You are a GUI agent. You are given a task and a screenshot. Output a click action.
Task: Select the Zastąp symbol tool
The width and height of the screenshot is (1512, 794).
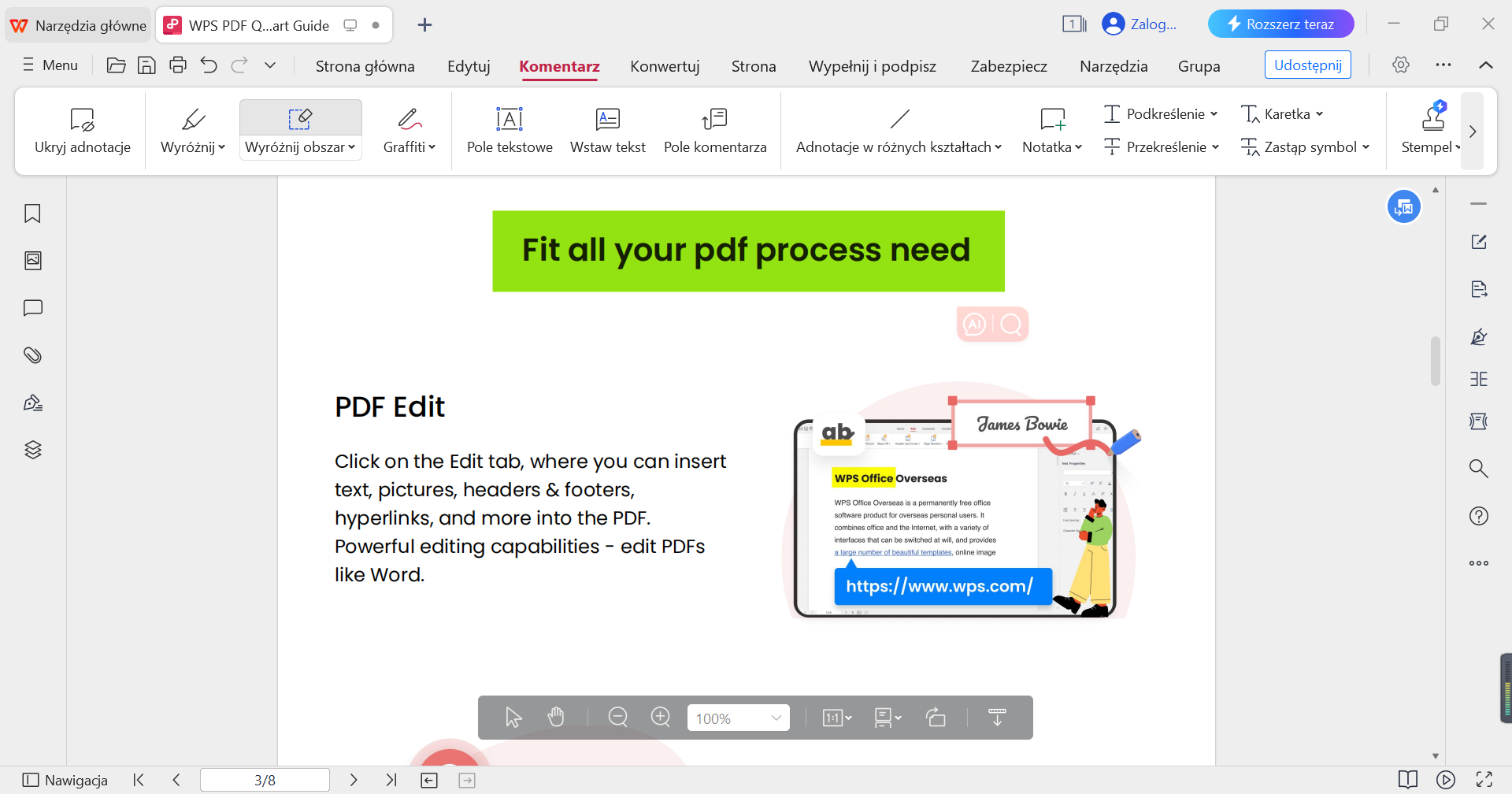tap(1299, 147)
